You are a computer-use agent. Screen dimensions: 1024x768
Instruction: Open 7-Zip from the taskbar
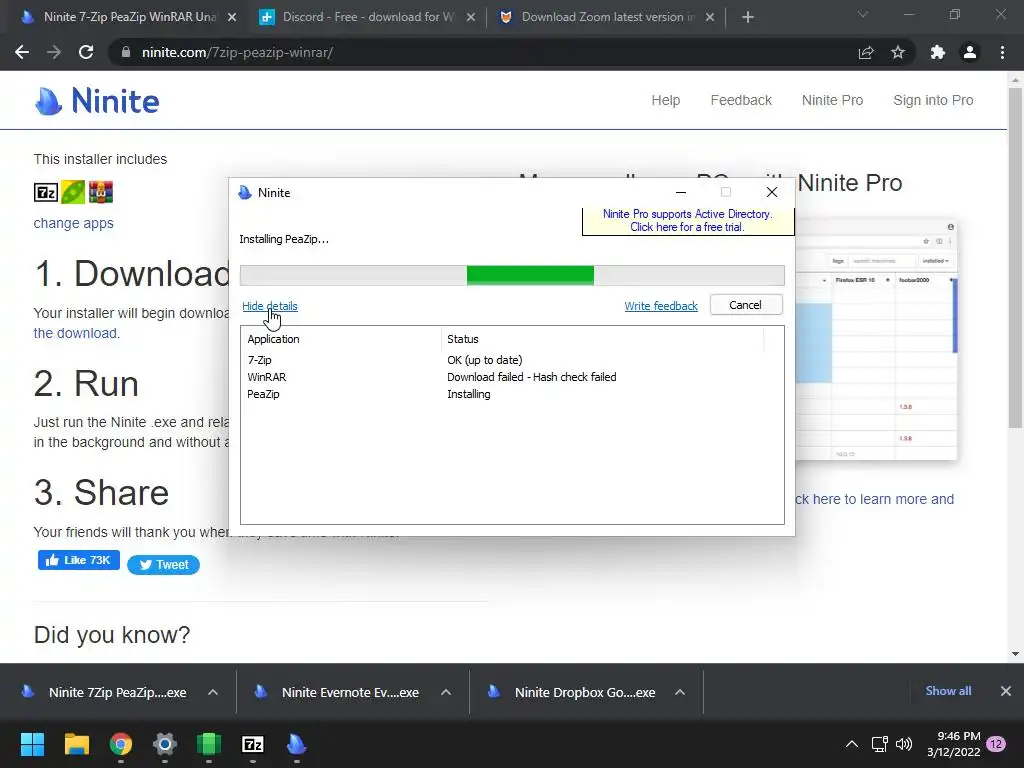pos(253,744)
